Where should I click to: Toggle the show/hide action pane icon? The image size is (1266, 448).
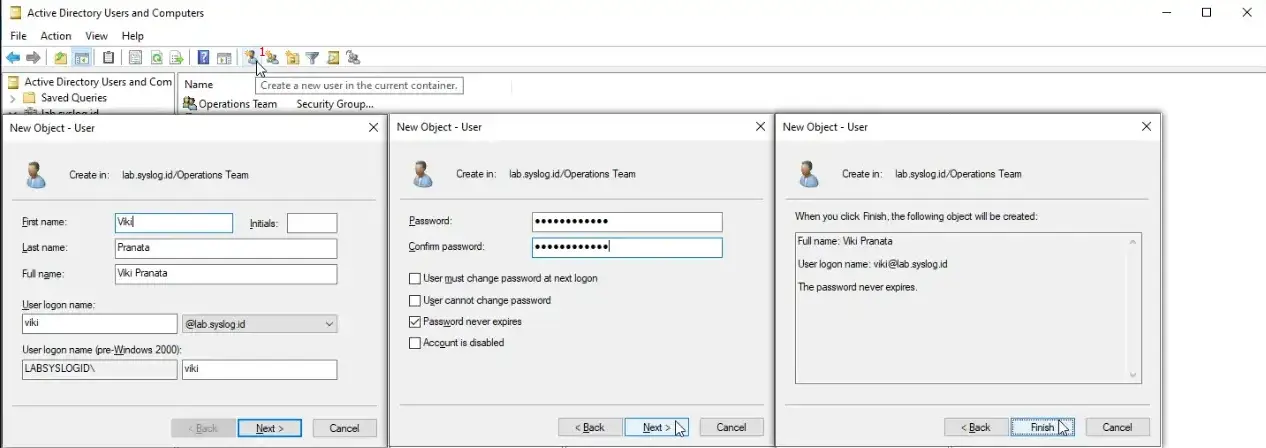click(224, 58)
